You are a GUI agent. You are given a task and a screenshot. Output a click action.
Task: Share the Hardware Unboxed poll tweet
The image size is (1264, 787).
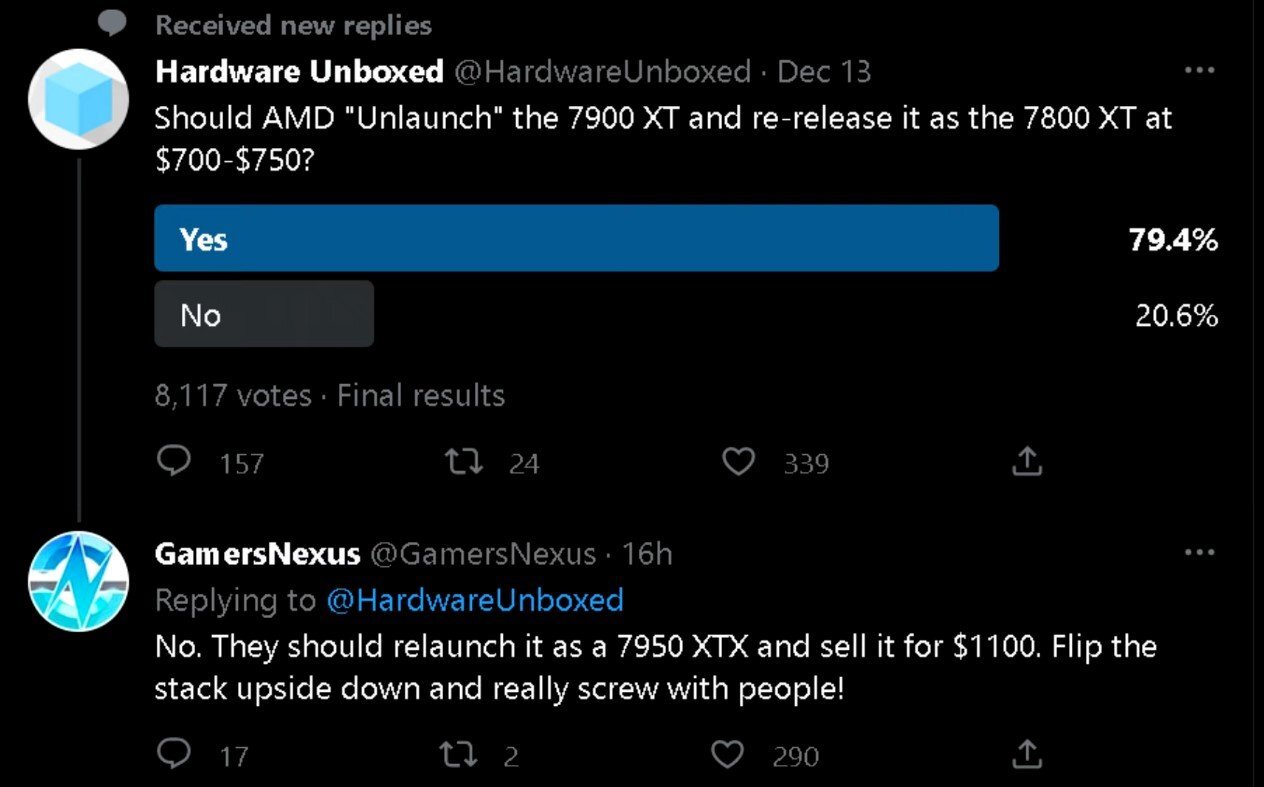[x=1027, y=461]
